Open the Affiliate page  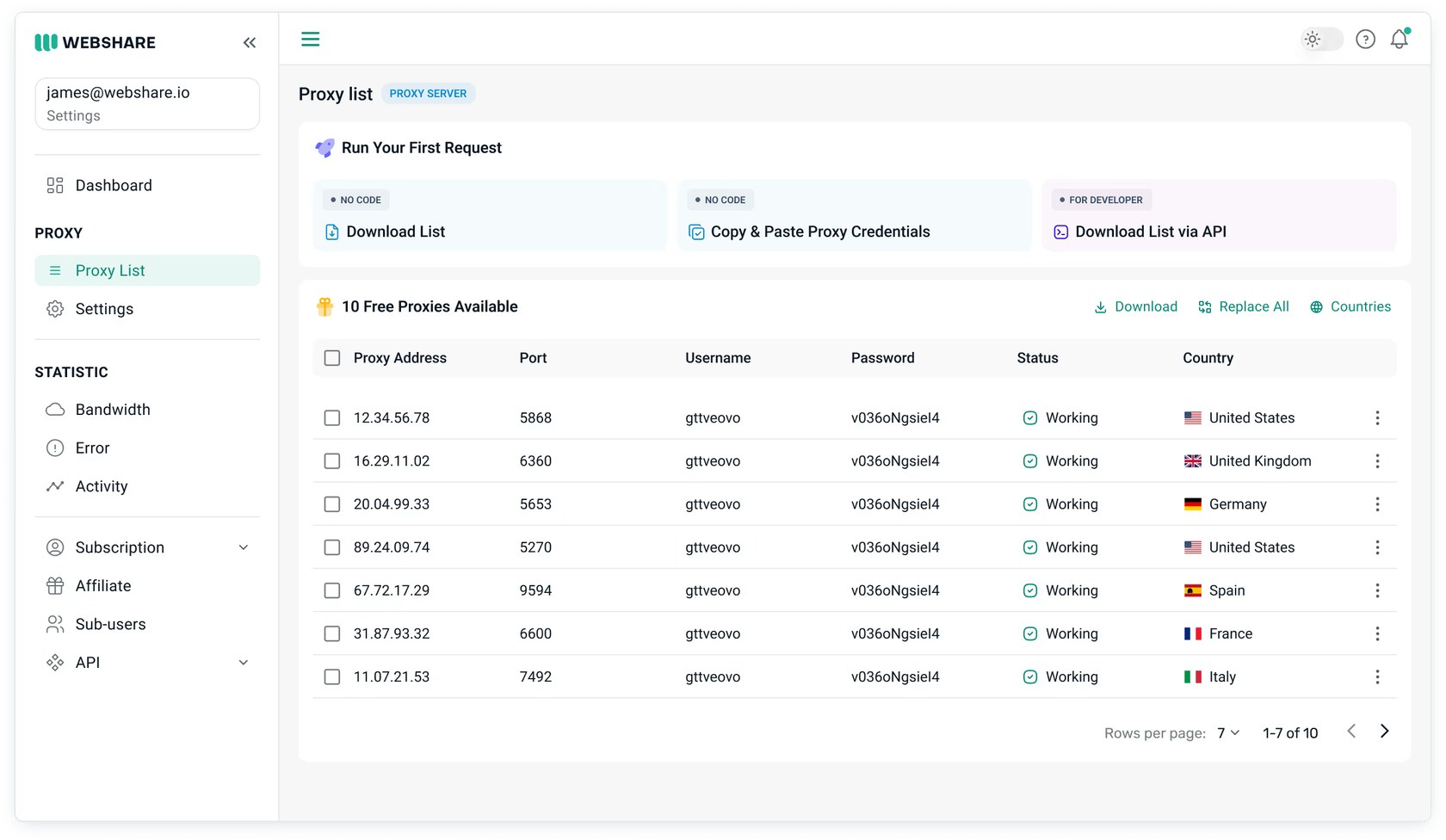pyautogui.click(x=147, y=585)
